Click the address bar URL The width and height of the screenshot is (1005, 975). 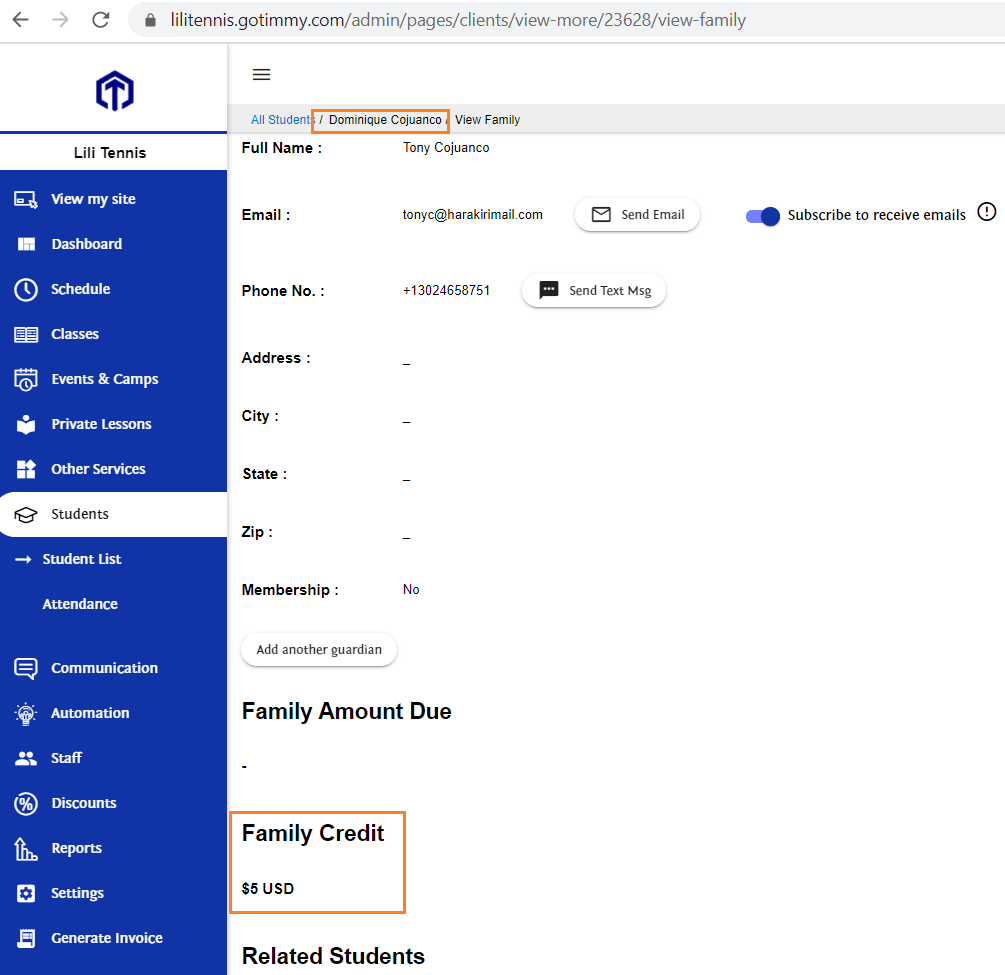[458, 21]
